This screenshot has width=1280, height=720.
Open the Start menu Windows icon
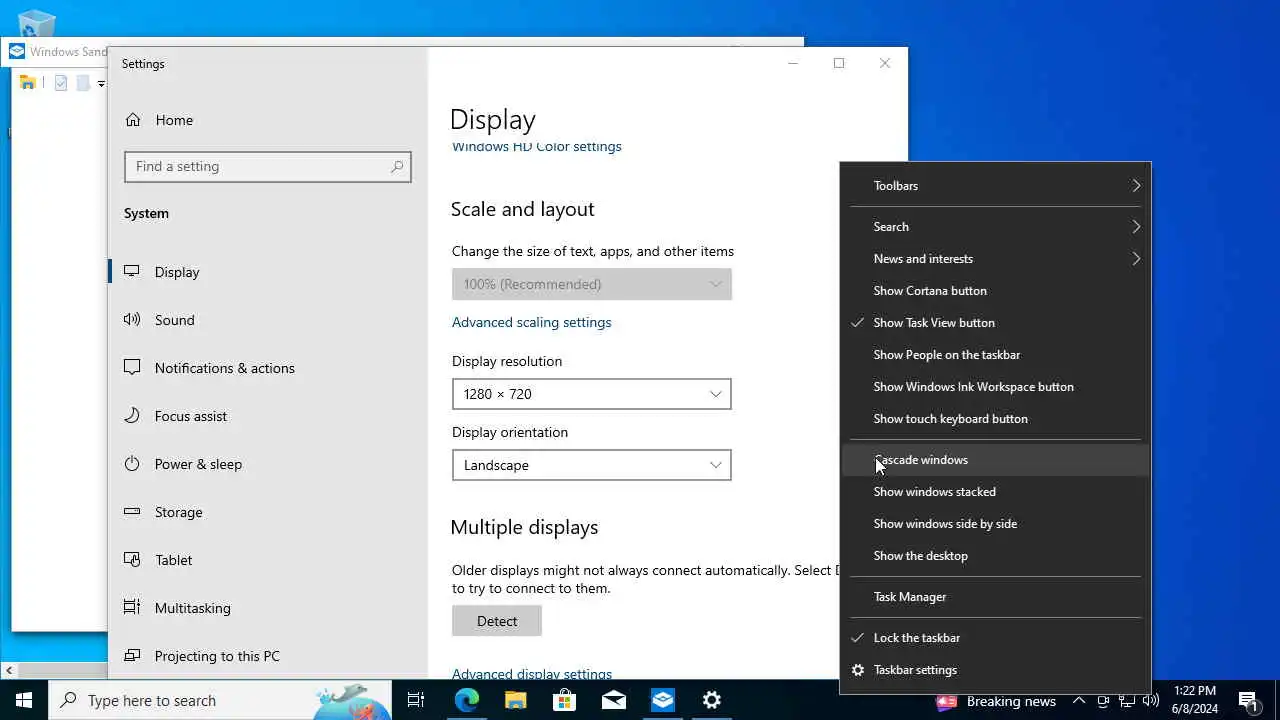24,700
